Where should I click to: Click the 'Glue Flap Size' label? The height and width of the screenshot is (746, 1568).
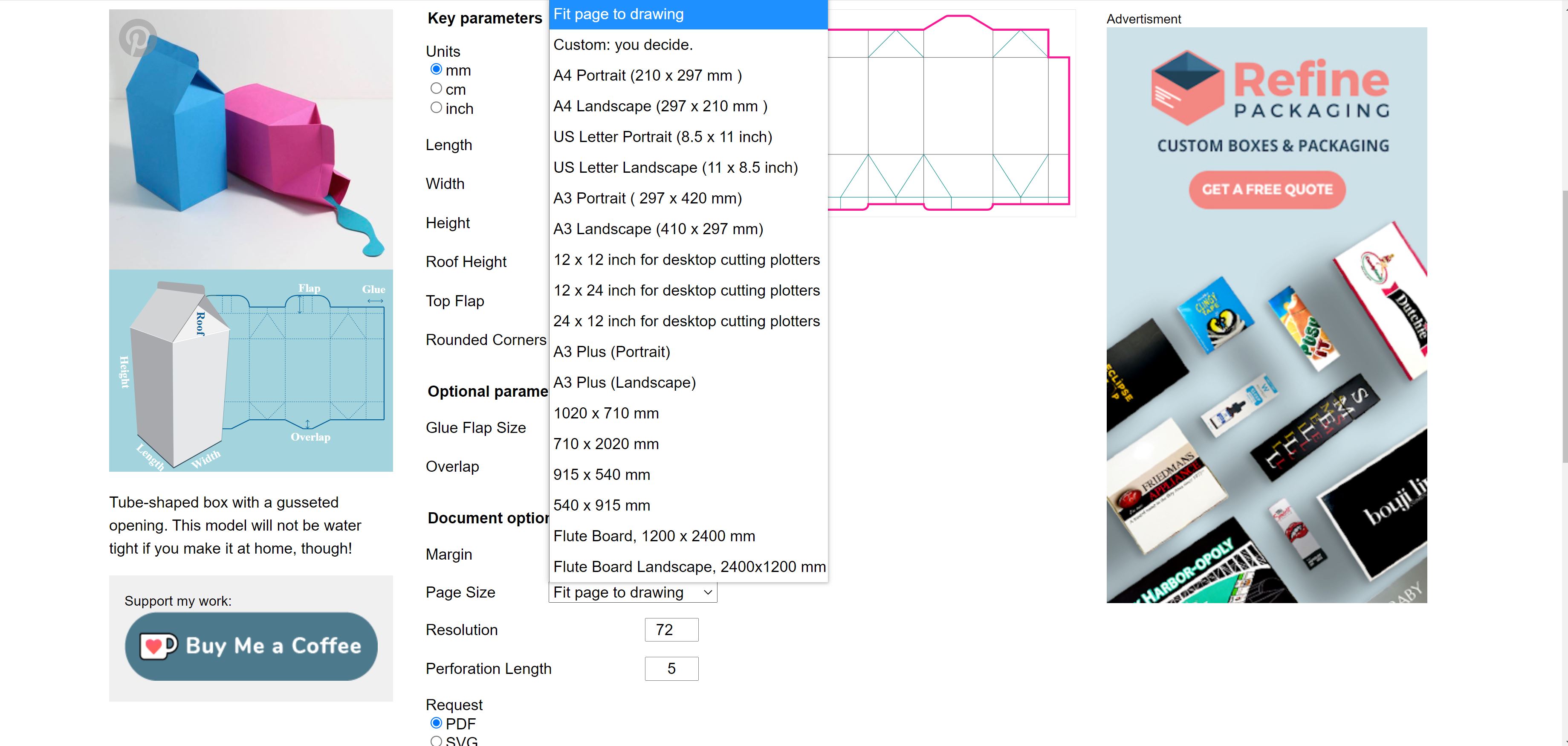tap(475, 427)
